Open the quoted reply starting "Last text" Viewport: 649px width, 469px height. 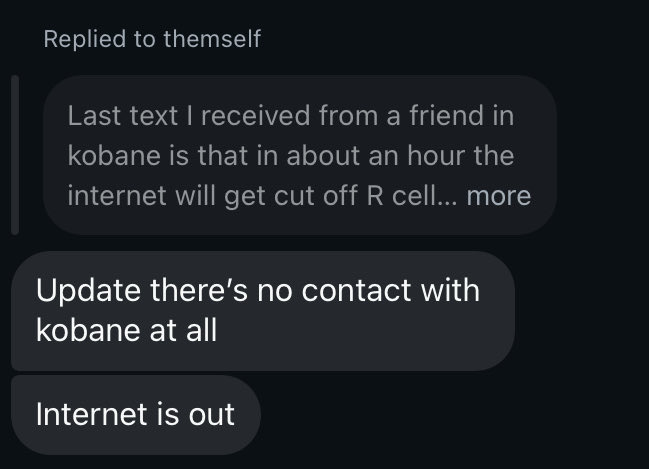pos(299,155)
